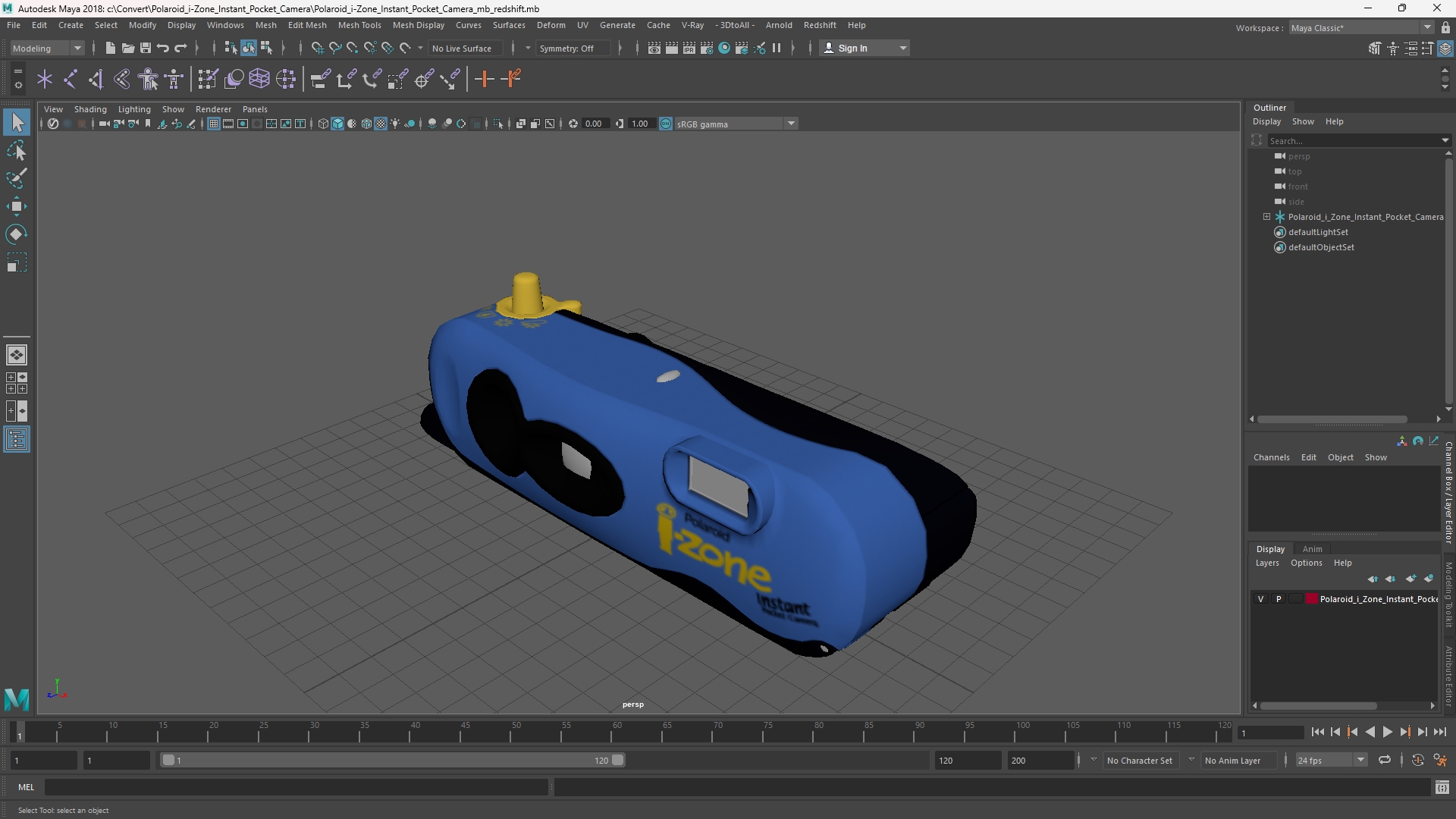Snap to grids icon
This screenshot has height=819, width=1456.
318,48
